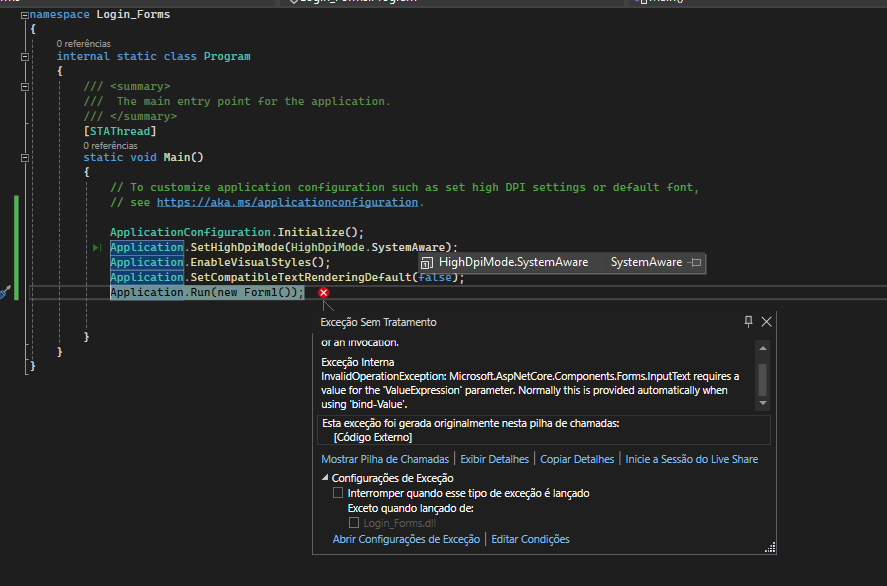
Task: Check the Login_Forms.dll exclusion checkbox
Action: [x=356, y=521]
